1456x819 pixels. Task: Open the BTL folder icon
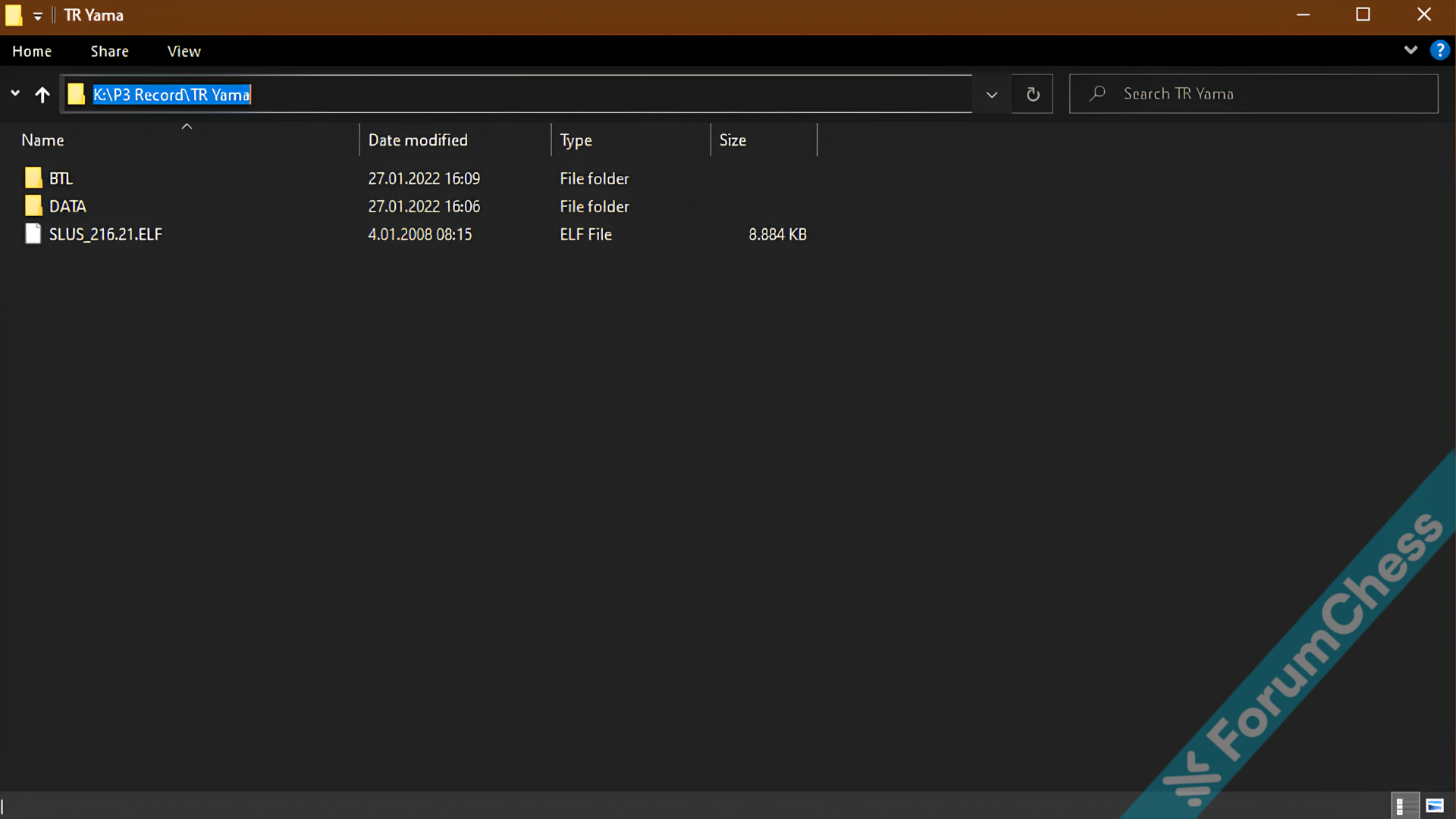click(33, 178)
